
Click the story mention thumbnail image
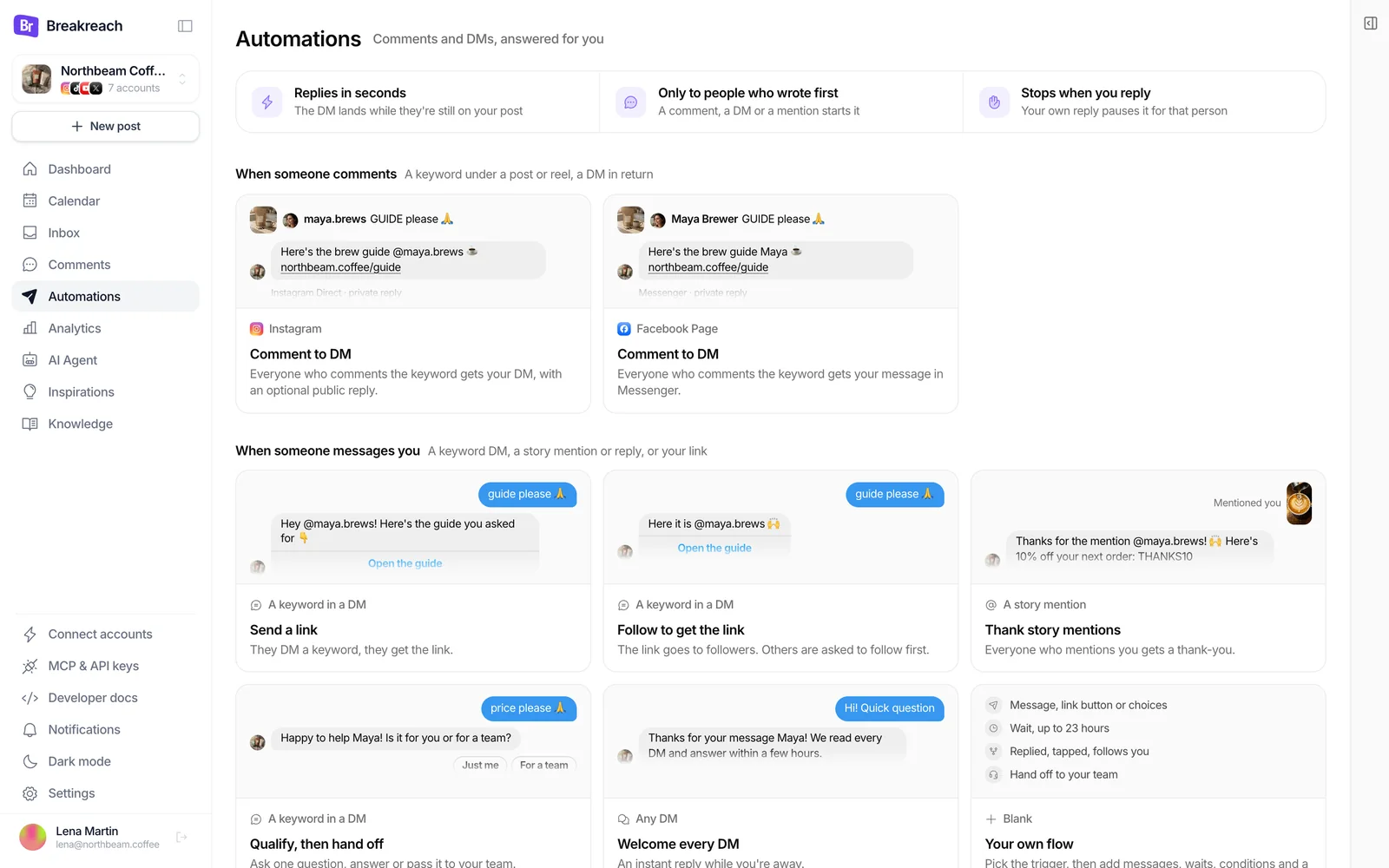click(1299, 503)
